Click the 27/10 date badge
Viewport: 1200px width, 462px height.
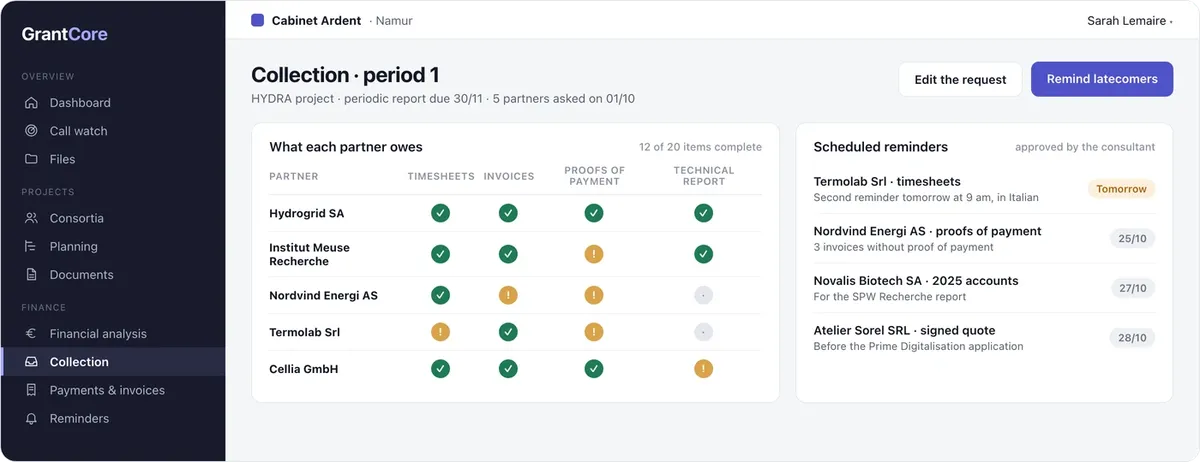(x=1133, y=288)
